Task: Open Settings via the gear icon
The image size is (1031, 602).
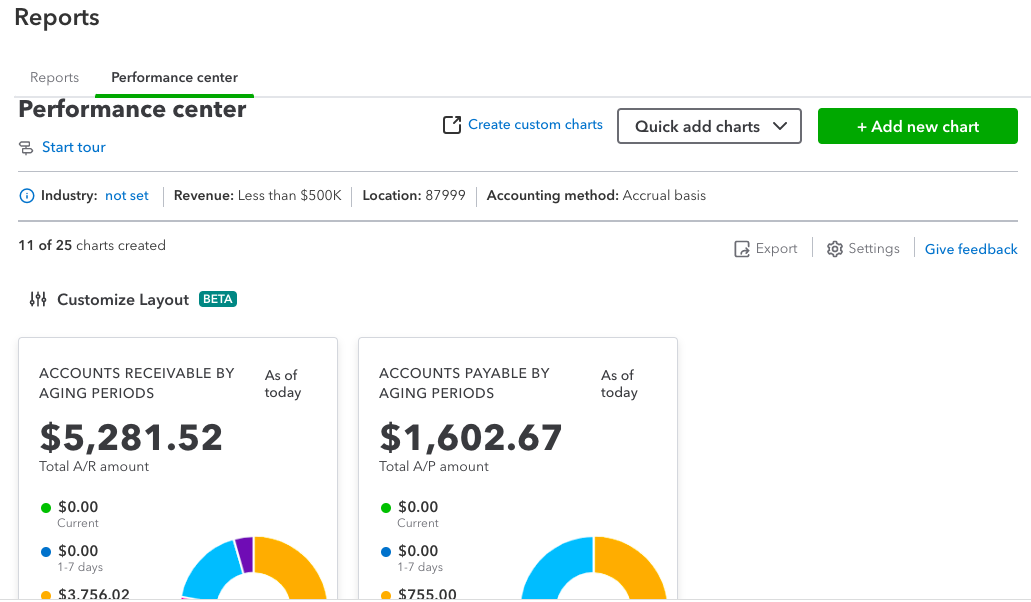Action: [834, 249]
